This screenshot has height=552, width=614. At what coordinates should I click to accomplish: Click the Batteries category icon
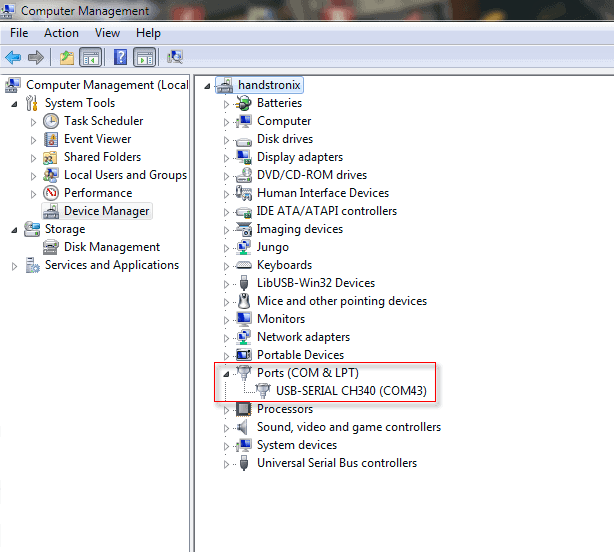point(244,103)
